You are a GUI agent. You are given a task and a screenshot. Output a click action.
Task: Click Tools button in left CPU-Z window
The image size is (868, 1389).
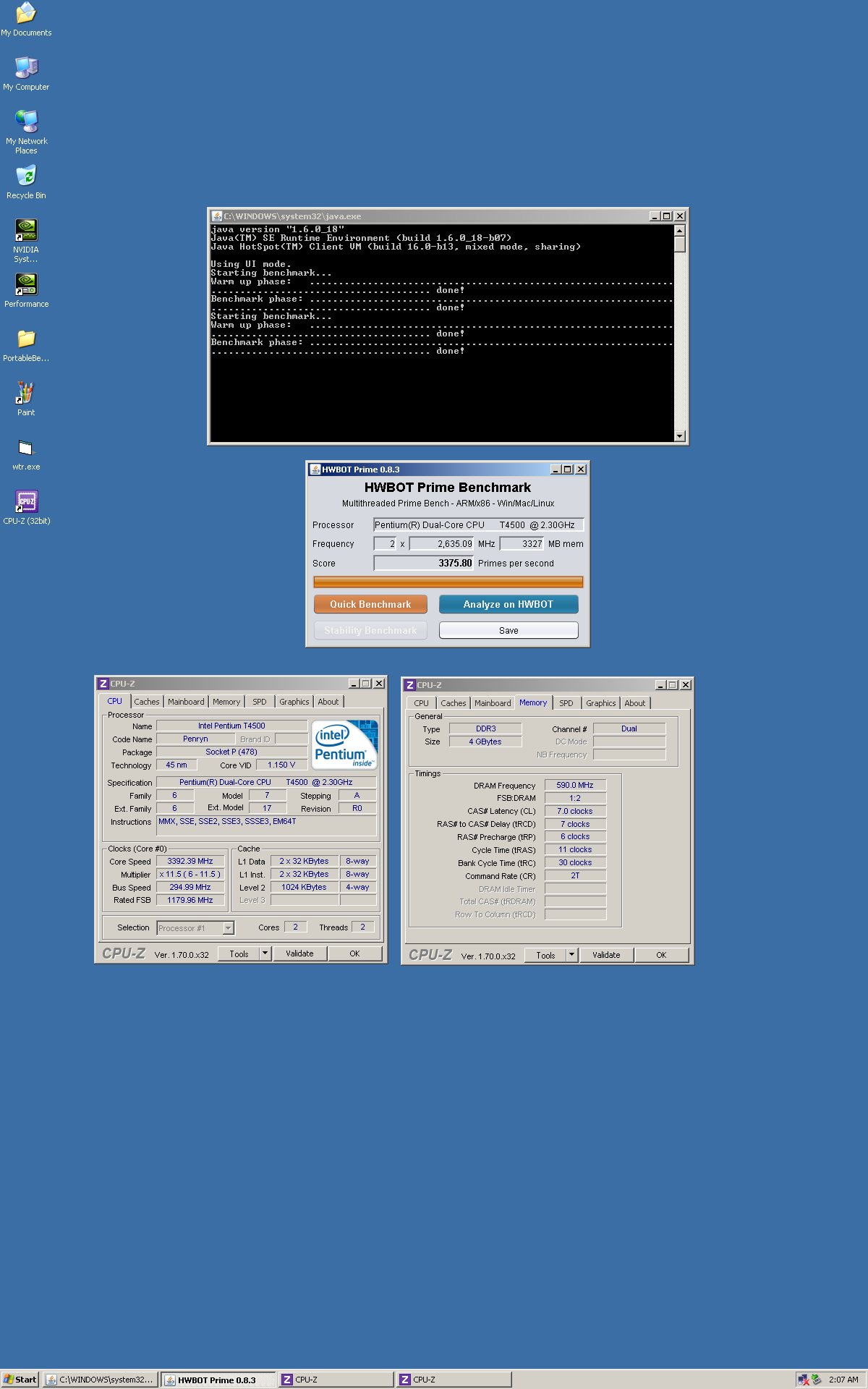tap(239, 953)
